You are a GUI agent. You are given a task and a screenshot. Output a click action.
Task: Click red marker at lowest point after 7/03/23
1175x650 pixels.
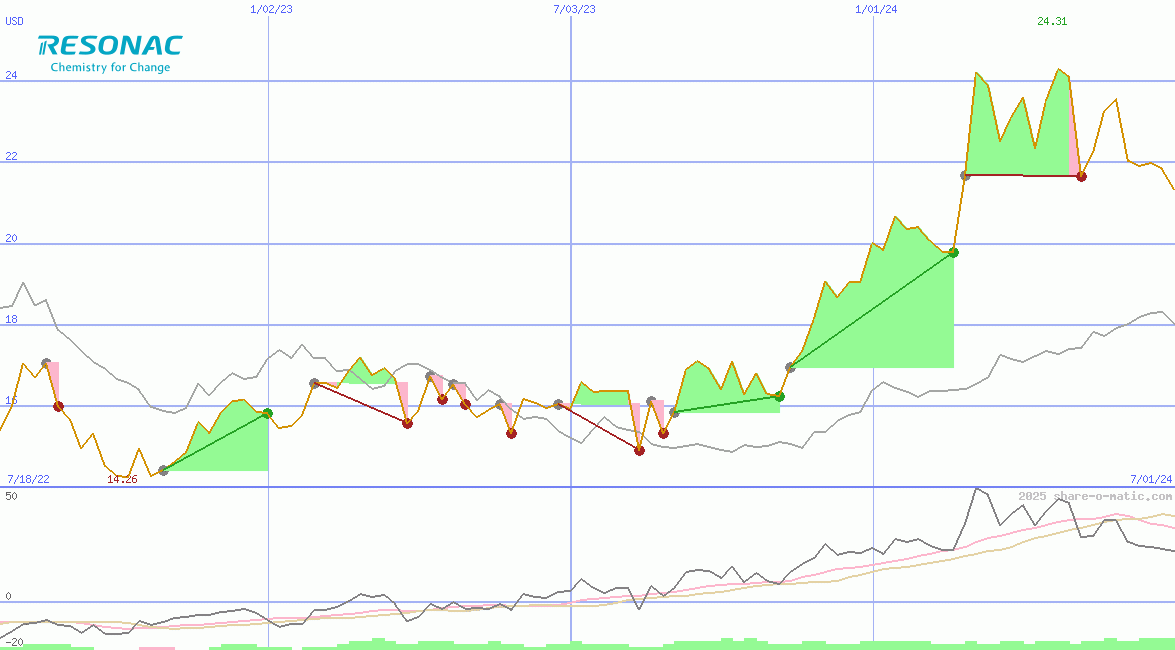click(x=639, y=450)
